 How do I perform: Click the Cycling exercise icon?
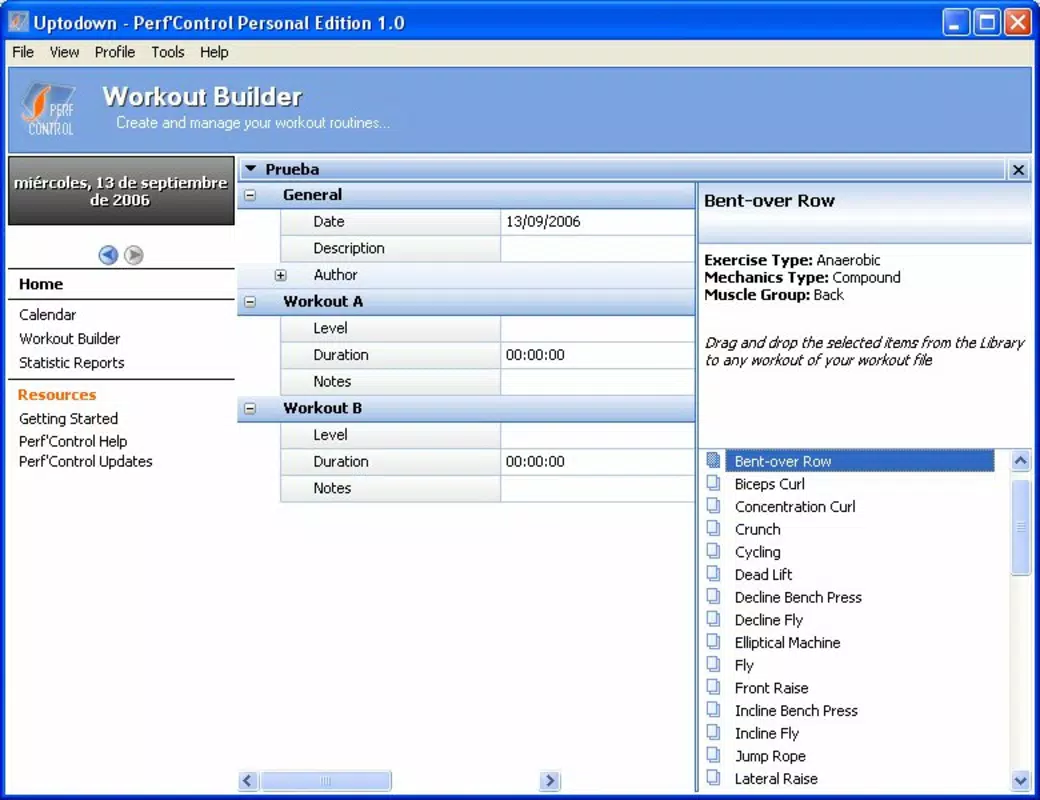[x=713, y=551]
